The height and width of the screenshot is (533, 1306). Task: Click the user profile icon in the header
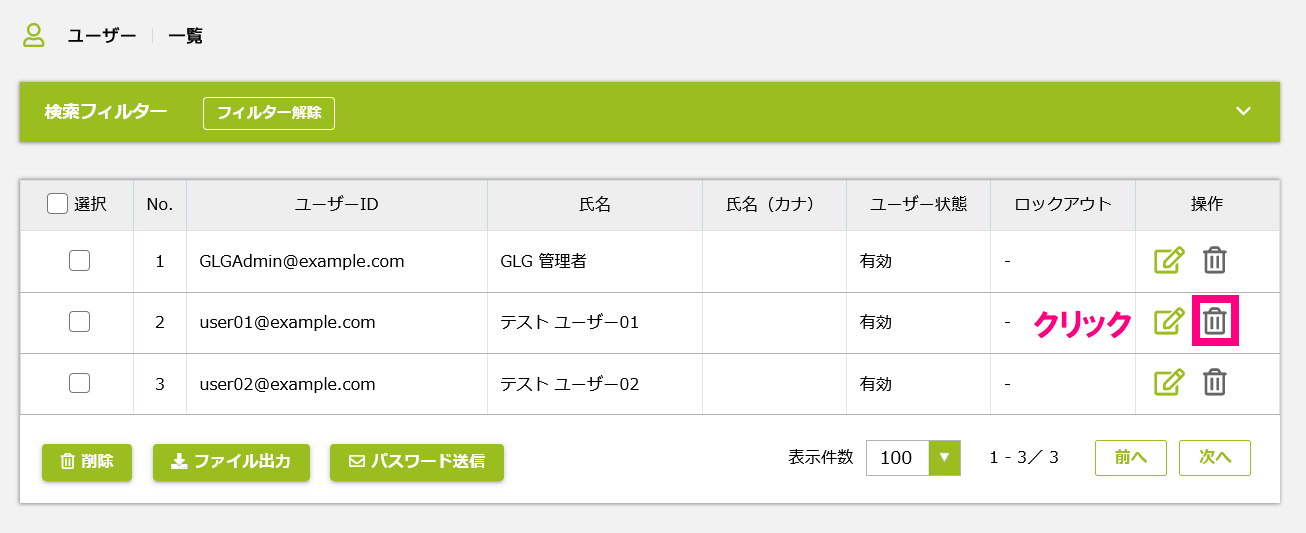point(34,36)
